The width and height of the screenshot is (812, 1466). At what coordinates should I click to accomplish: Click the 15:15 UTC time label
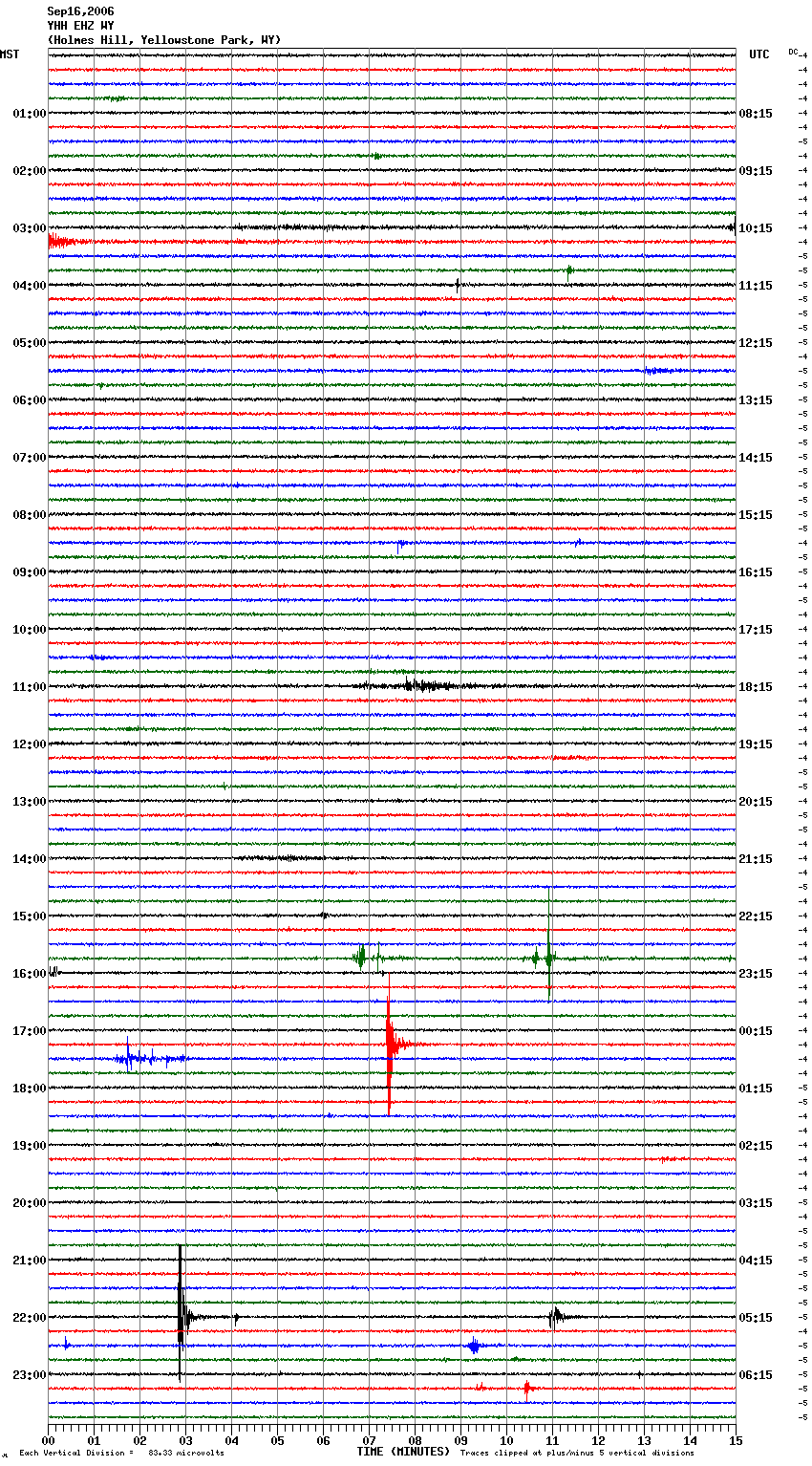pos(756,515)
